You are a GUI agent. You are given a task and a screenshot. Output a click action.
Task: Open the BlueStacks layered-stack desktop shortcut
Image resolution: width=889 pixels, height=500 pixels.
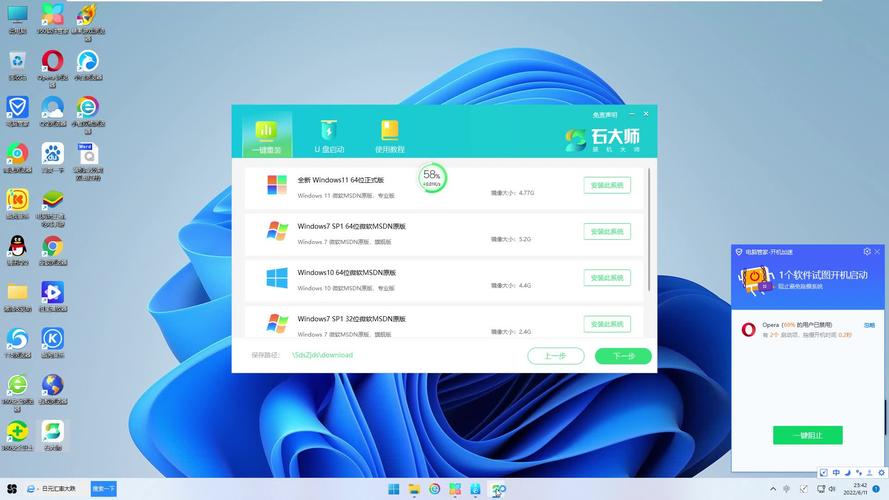tap(53, 207)
